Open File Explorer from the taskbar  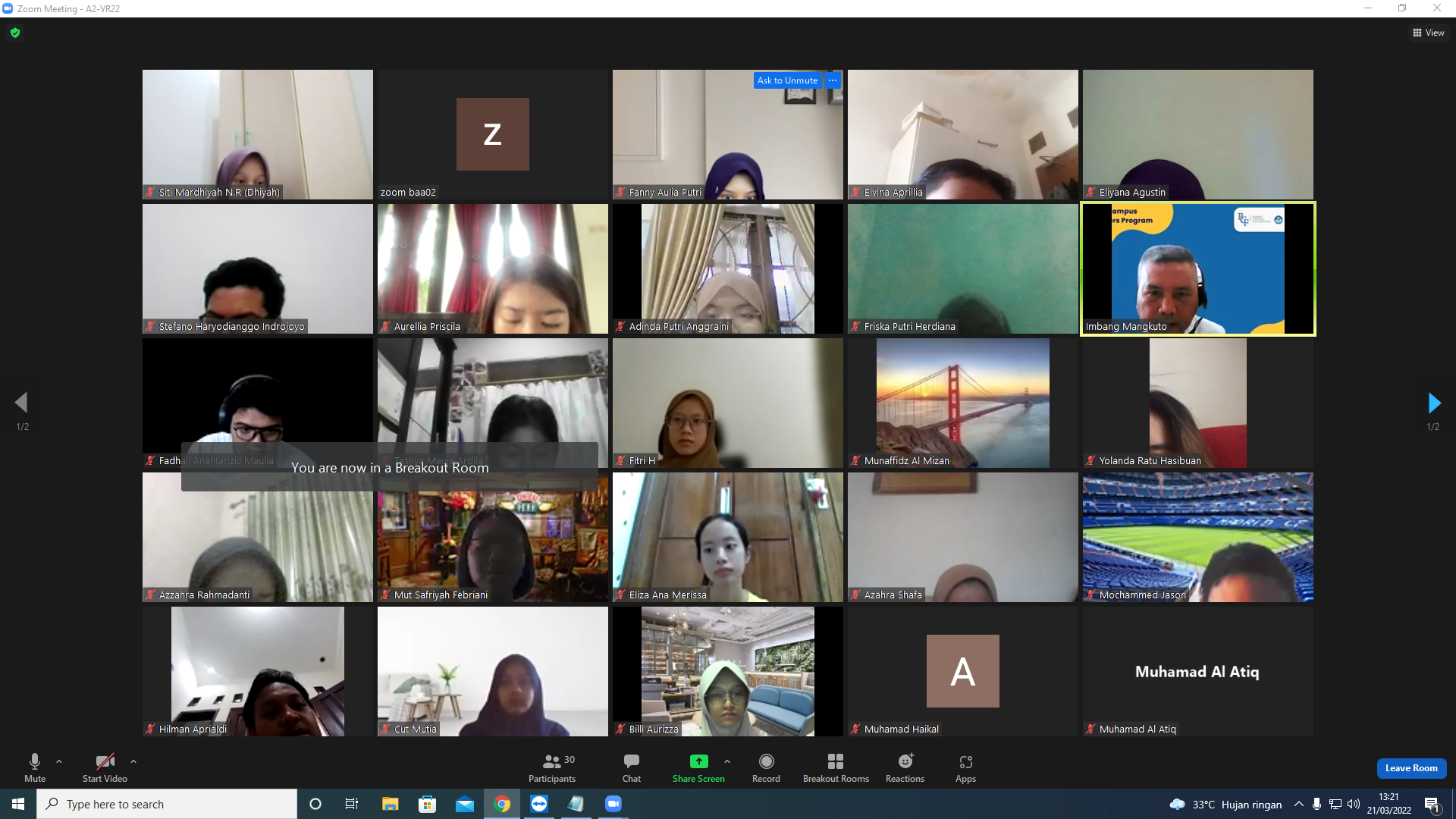click(390, 804)
